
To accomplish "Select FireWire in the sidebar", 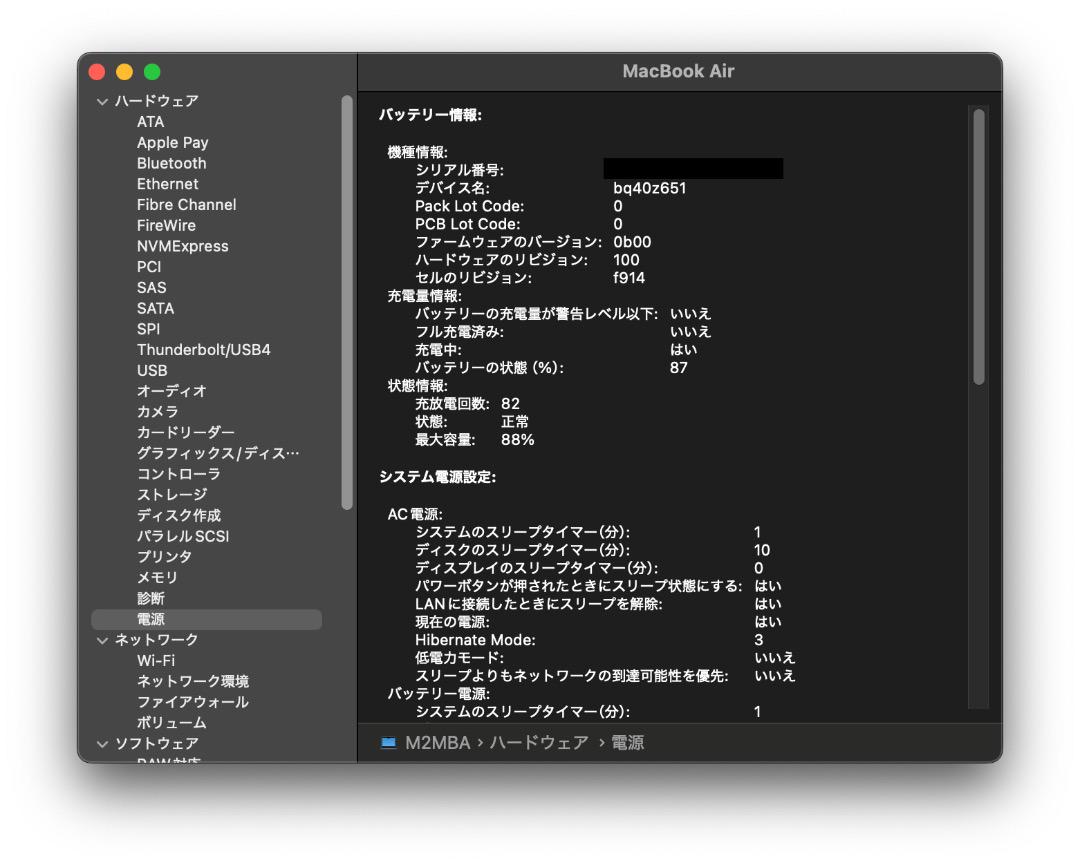I will [x=166, y=225].
